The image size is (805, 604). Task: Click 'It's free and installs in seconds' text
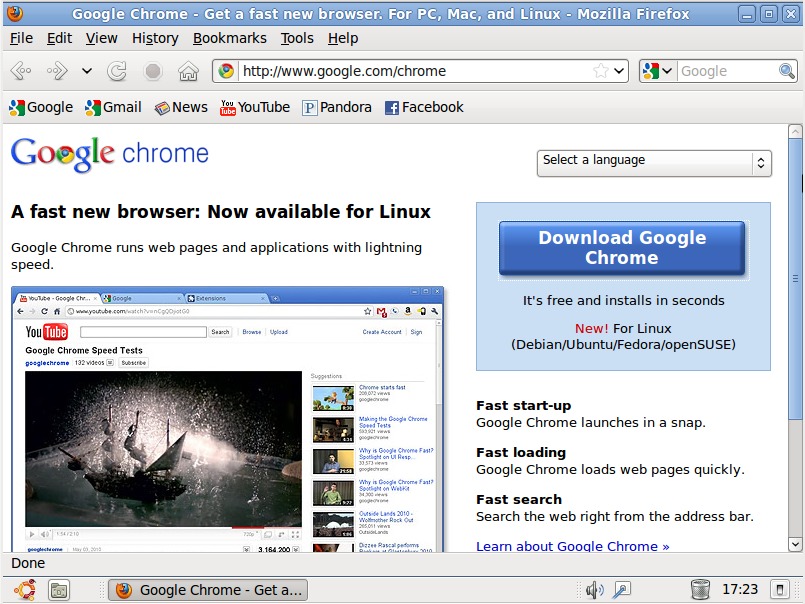(623, 300)
